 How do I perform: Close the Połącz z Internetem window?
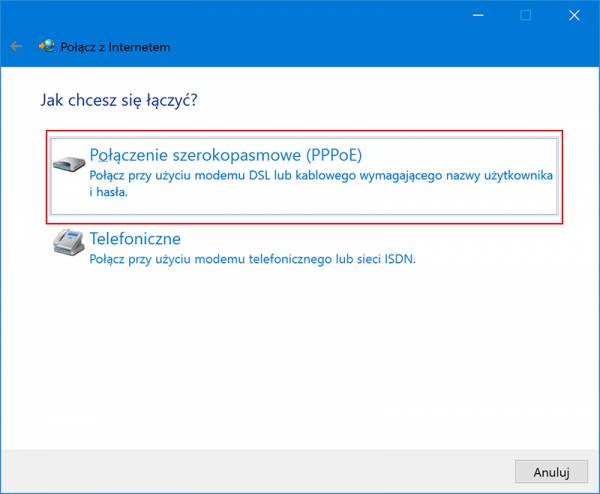(574, 15)
